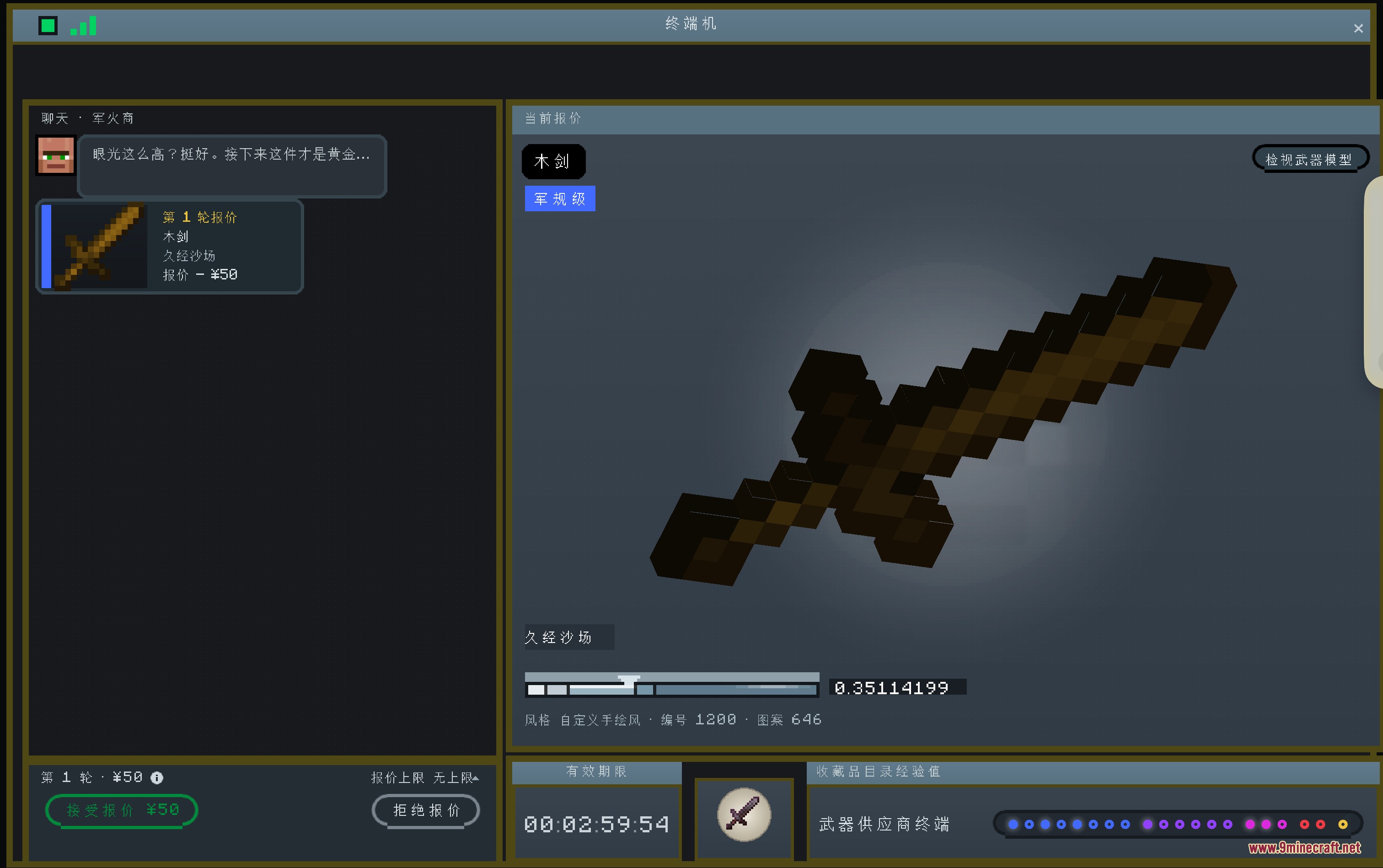
Task: Click the 军规级 rarity tag
Action: point(560,198)
